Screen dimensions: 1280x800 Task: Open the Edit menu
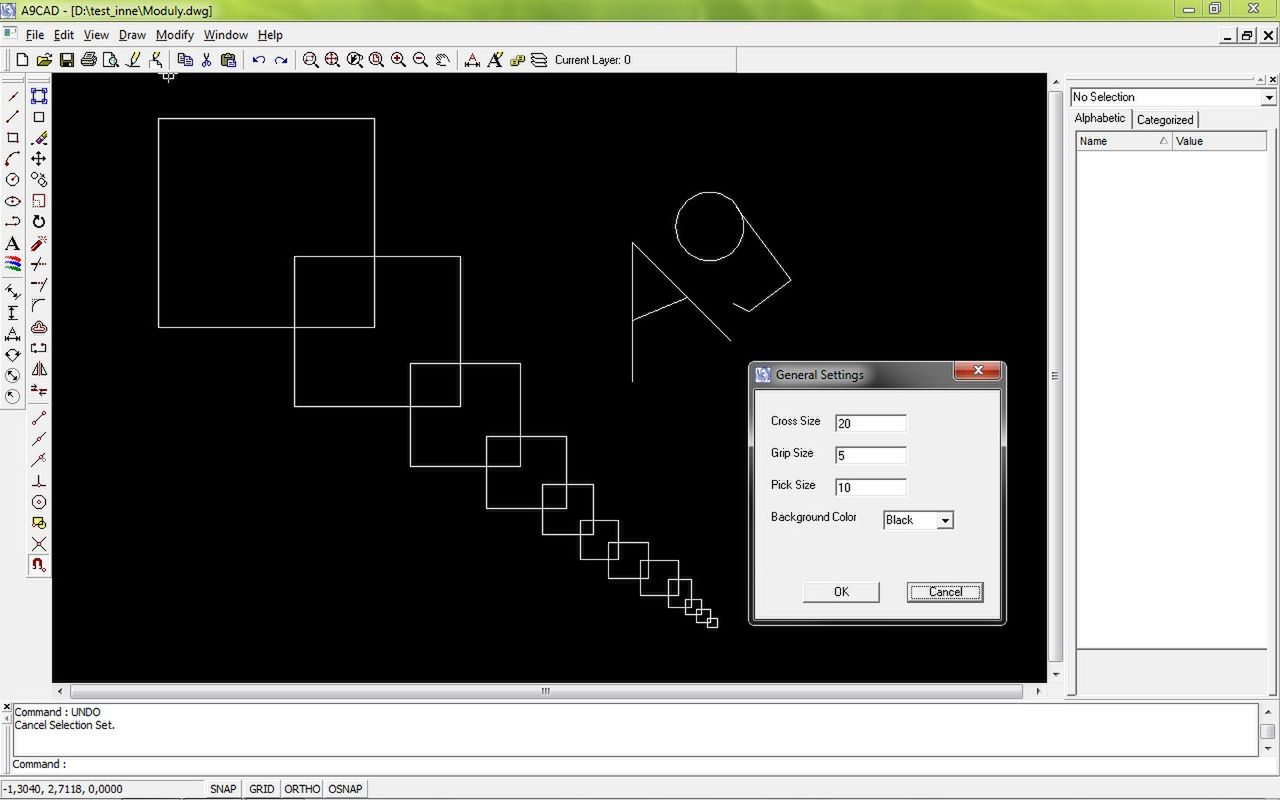[x=64, y=35]
